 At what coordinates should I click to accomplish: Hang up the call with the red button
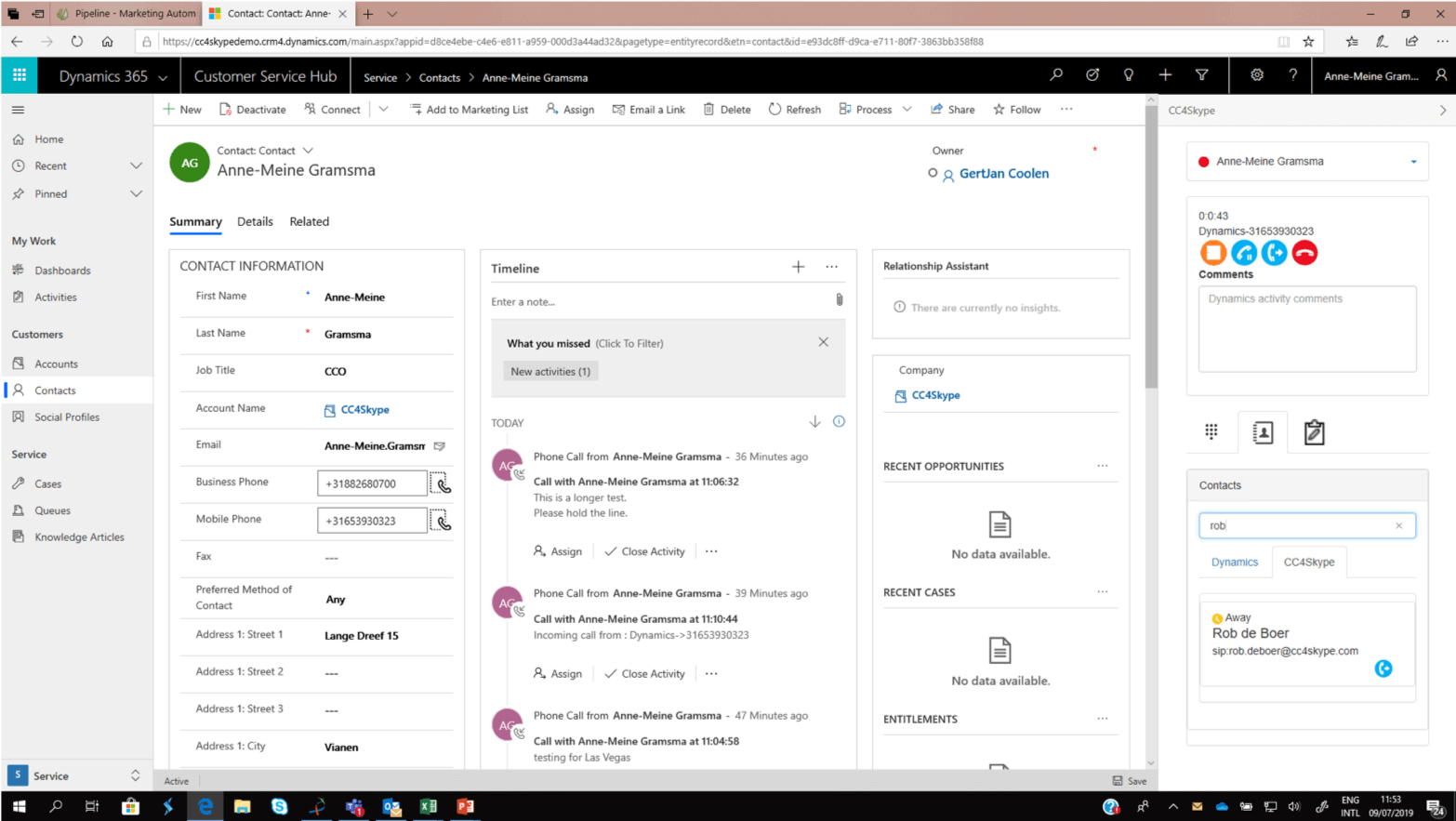(x=1304, y=252)
